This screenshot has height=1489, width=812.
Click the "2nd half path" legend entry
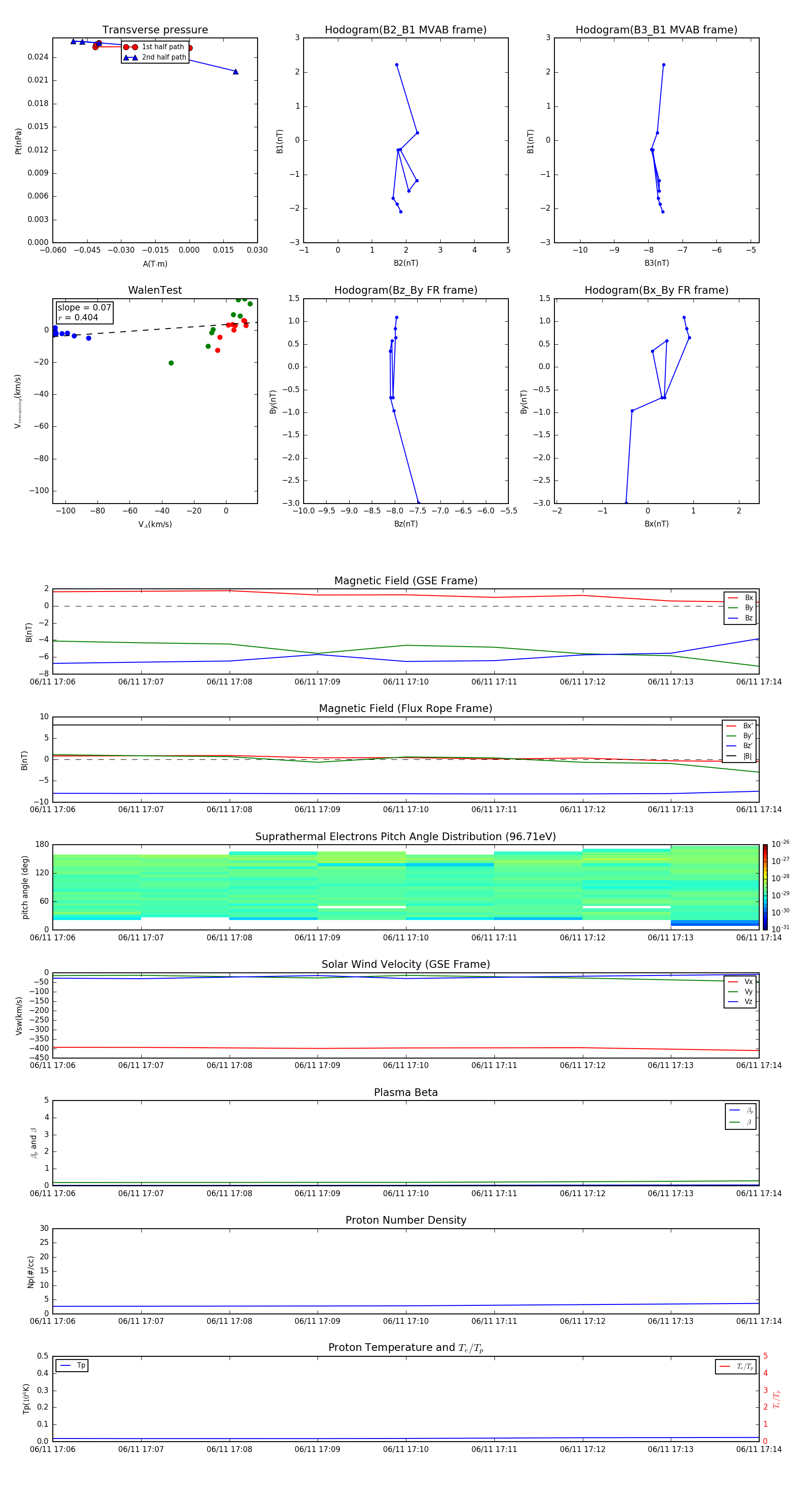click(x=154, y=57)
